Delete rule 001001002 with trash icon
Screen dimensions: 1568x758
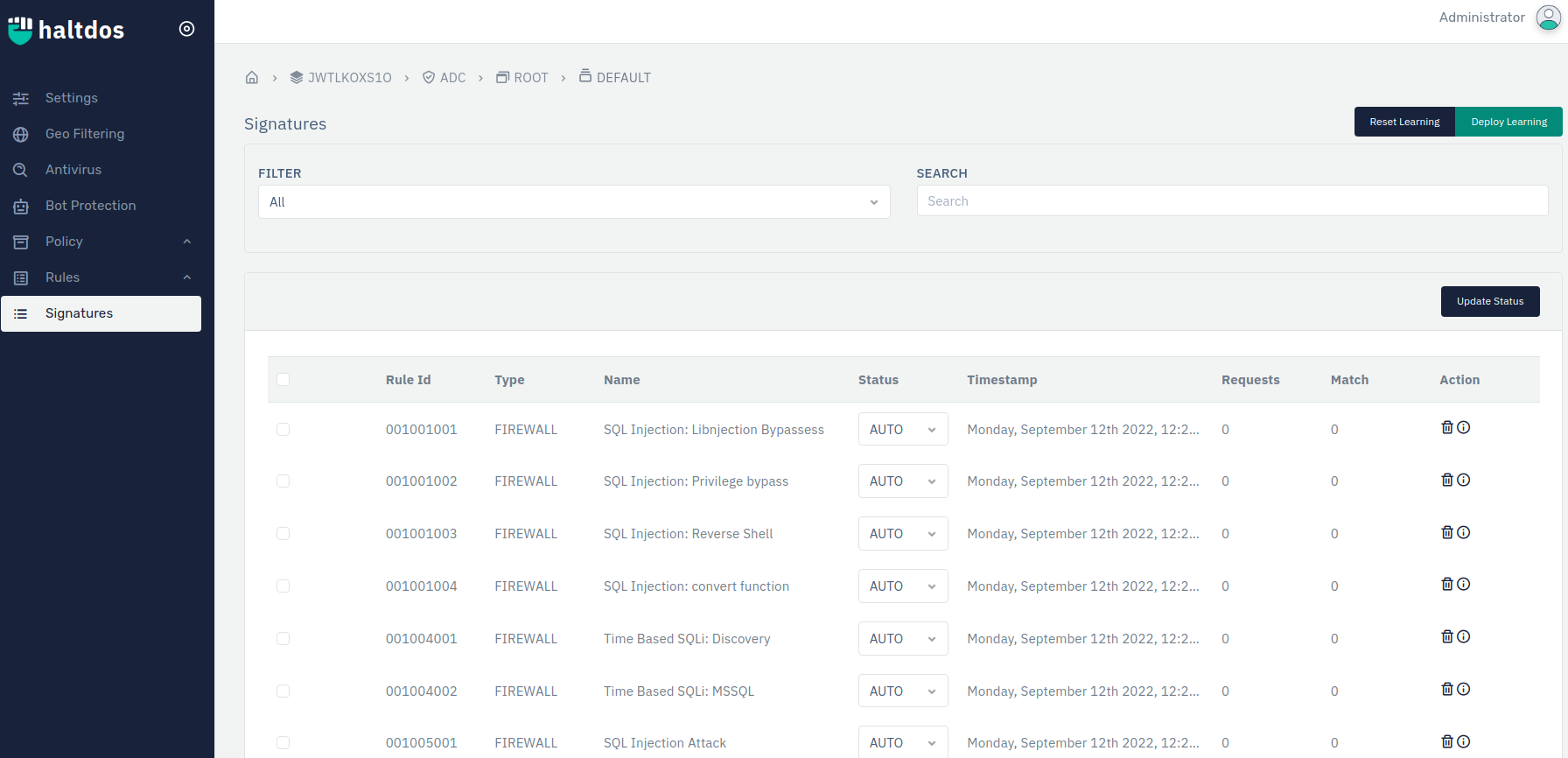pos(1447,480)
